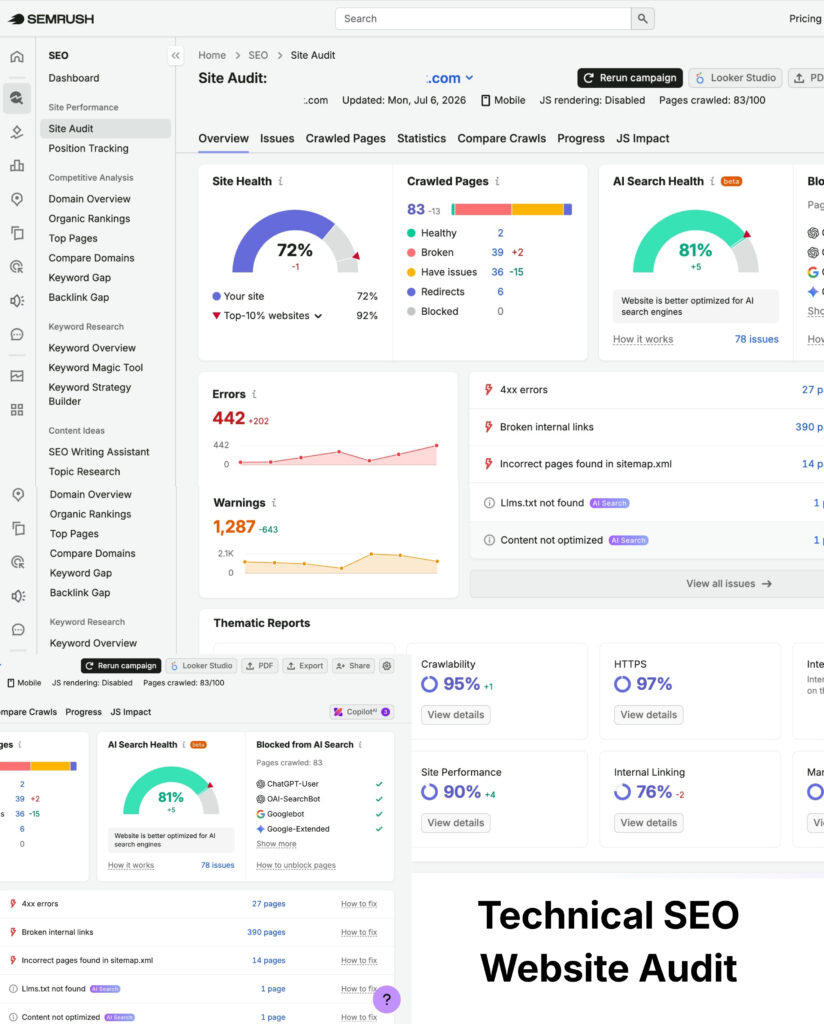The height and width of the screenshot is (1024, 824).
Task: Click the Updated: Mon, Jul 6, 2026 text
Action: [404, 100]
